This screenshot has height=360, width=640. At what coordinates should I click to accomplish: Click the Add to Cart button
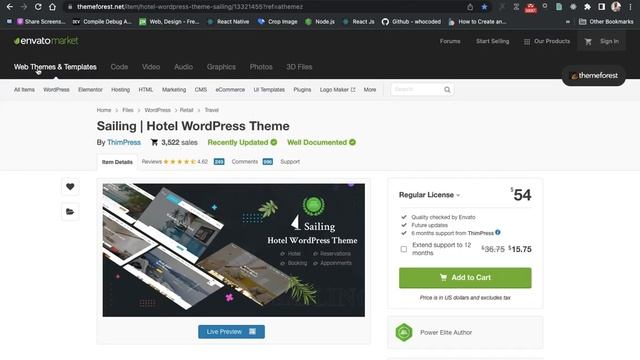(465, 278)
